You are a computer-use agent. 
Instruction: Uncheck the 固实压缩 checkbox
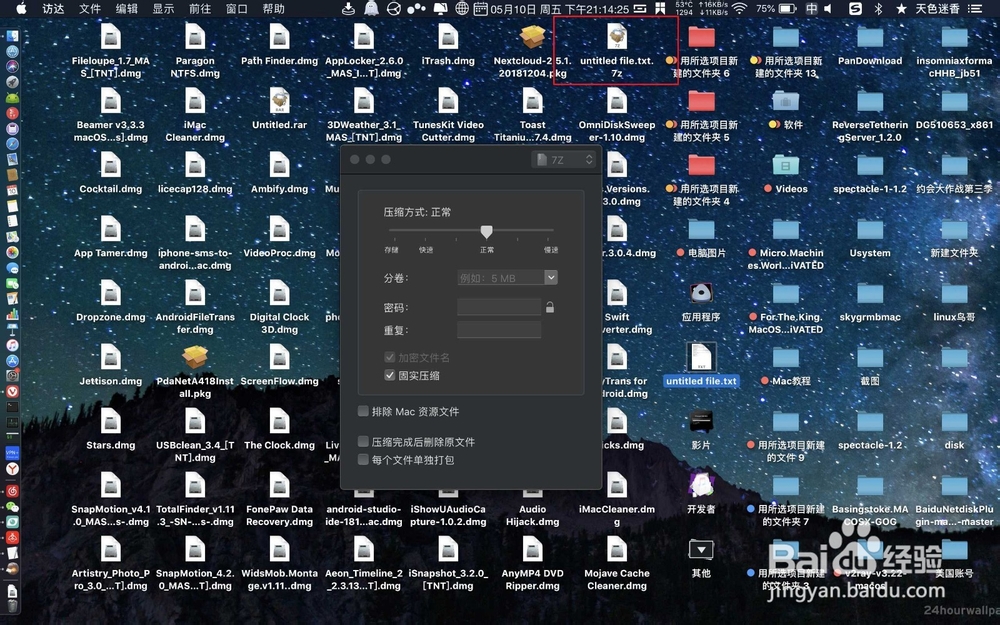[x=390, y=376]
